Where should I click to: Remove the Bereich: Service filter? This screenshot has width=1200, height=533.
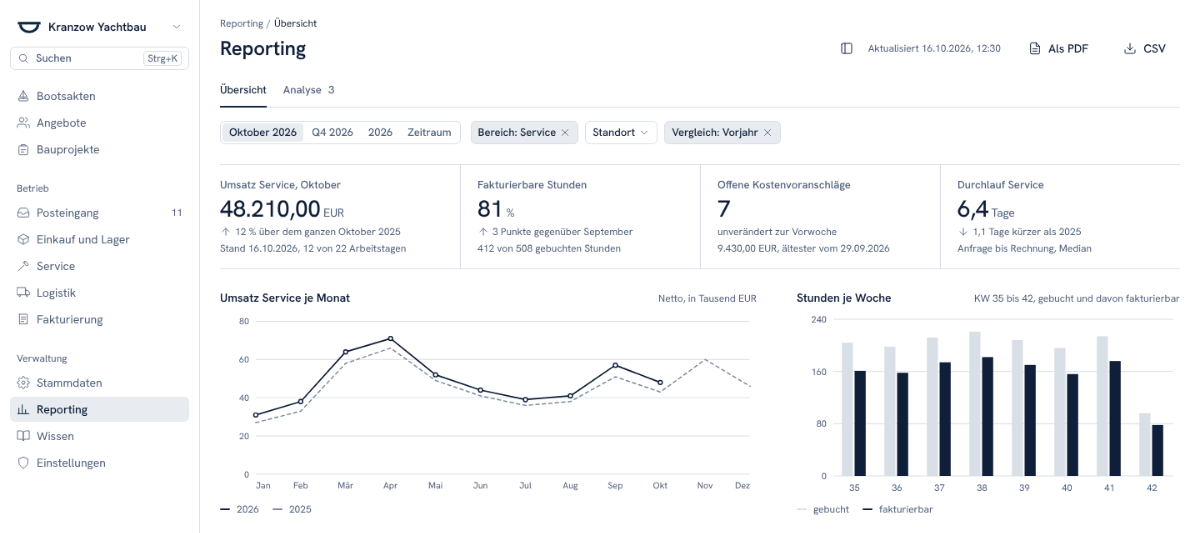(565, 132)
